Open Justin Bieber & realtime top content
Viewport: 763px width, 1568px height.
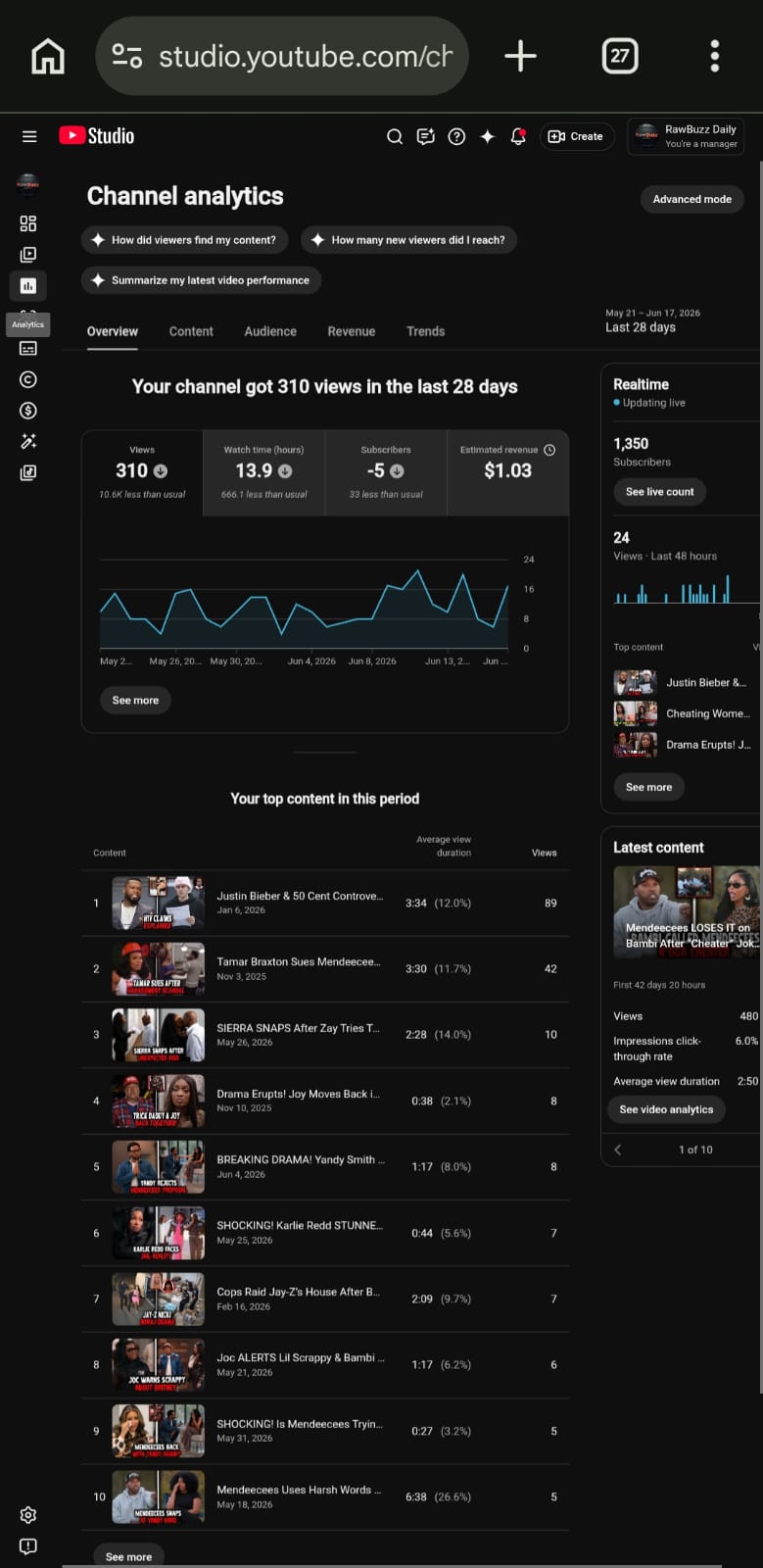684,683
